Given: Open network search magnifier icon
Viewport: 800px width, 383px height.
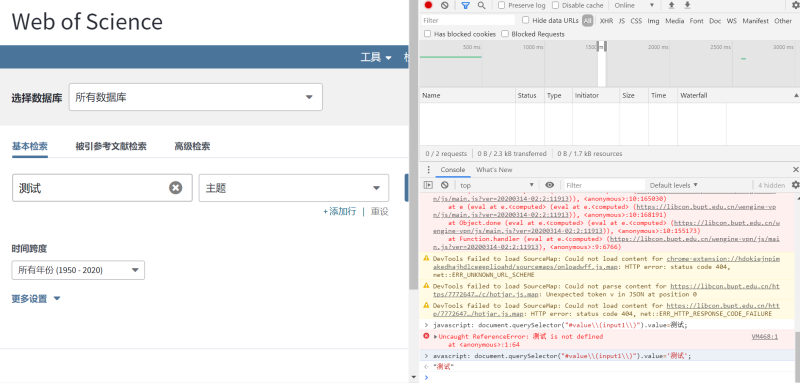Looking at the screenshot, I should point(481,5).
